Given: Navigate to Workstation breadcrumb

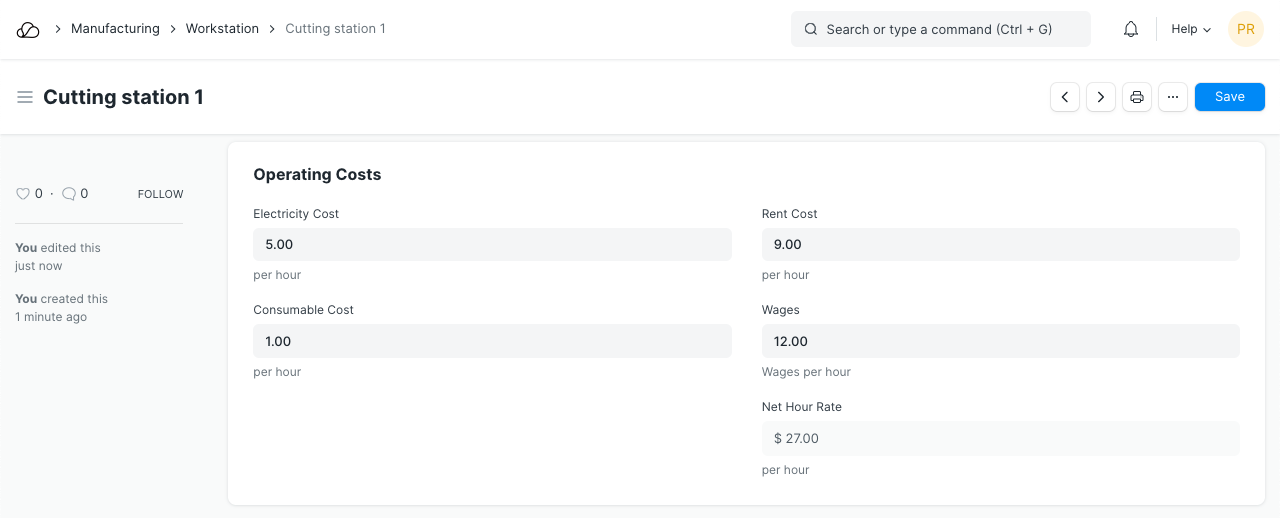Looking at the screenshot, I should point(222,29).
